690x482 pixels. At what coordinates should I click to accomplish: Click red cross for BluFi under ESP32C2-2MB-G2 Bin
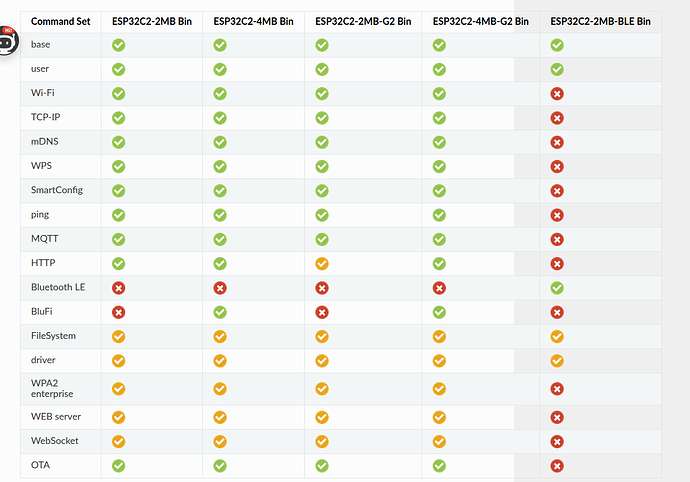[322, 311]
